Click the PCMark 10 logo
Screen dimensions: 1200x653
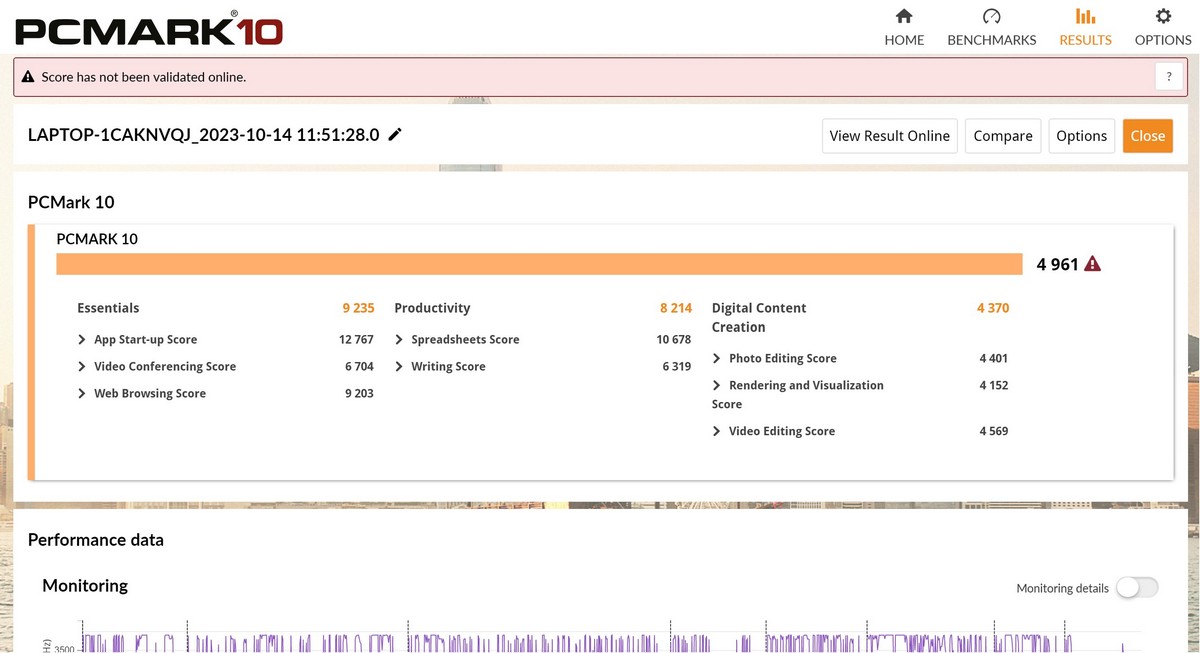[149, 29]
